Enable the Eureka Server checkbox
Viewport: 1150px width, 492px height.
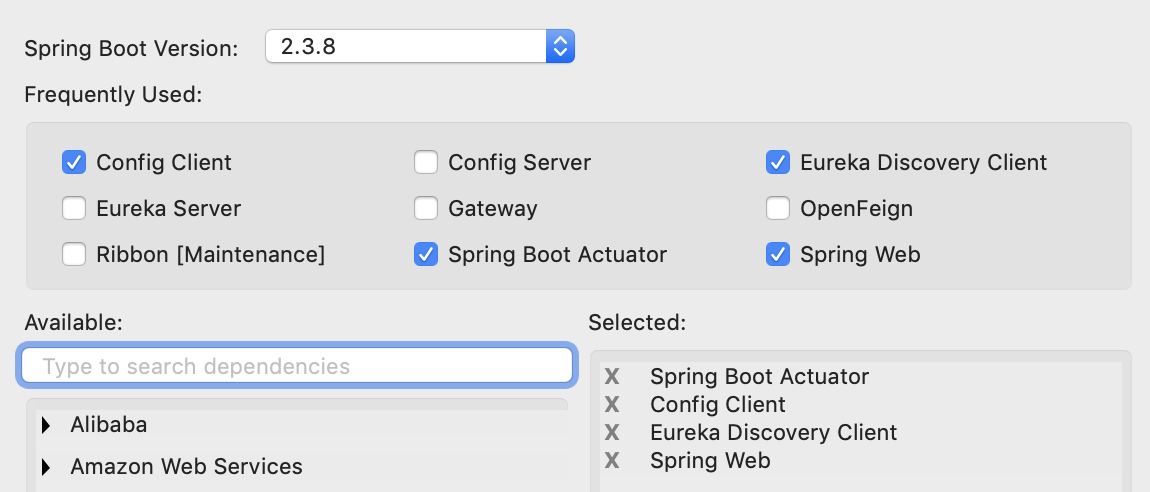click(x=74, y=209)
